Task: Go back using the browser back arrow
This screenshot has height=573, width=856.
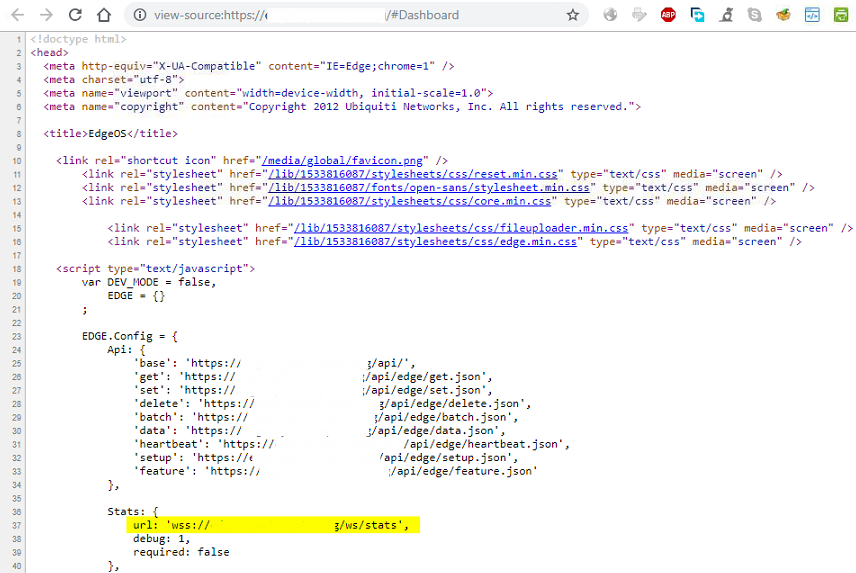Action: click(x=17, y=15)
